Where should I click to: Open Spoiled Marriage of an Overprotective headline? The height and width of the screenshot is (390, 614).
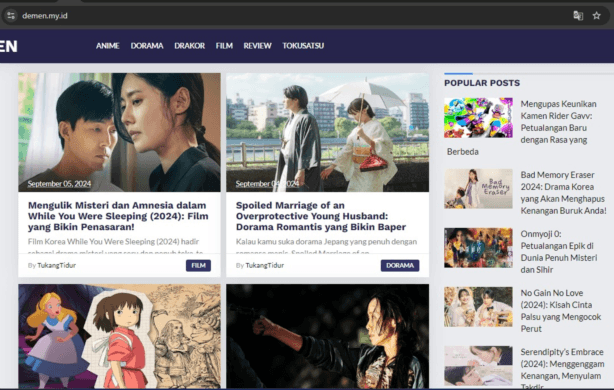point(321,216)
